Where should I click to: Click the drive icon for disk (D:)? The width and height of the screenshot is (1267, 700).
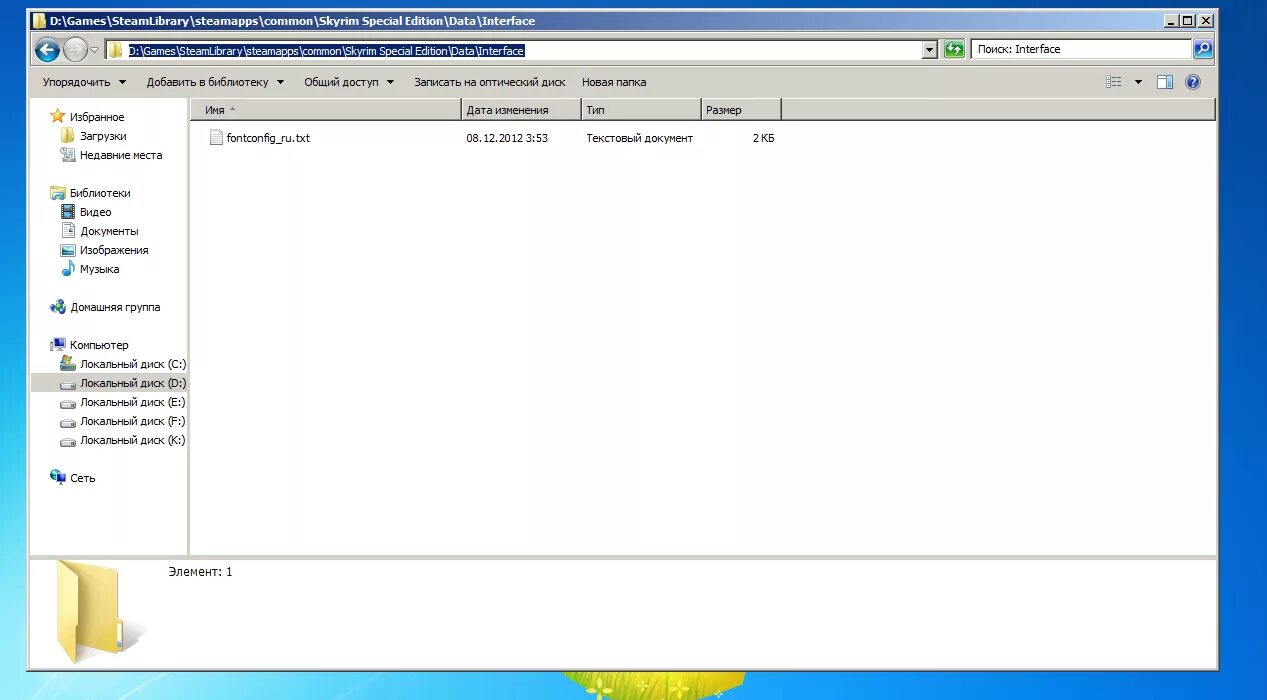tap(68, 384)
